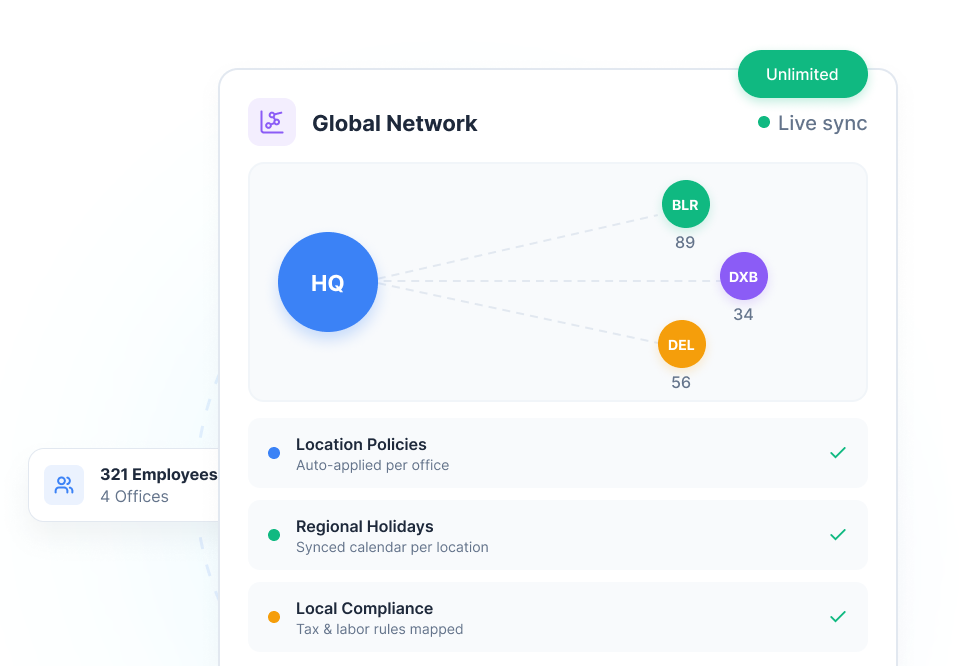Viewport: 964px width, 666px height.
Task: Click the Live sync label
Action: coord(823,123)
